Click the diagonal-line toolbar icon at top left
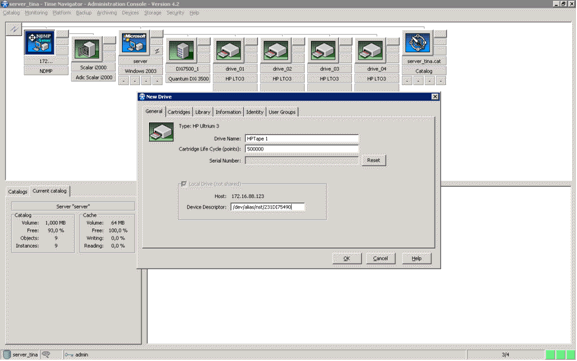The height and width of the screenshot is (361, 577). [14, 29]
